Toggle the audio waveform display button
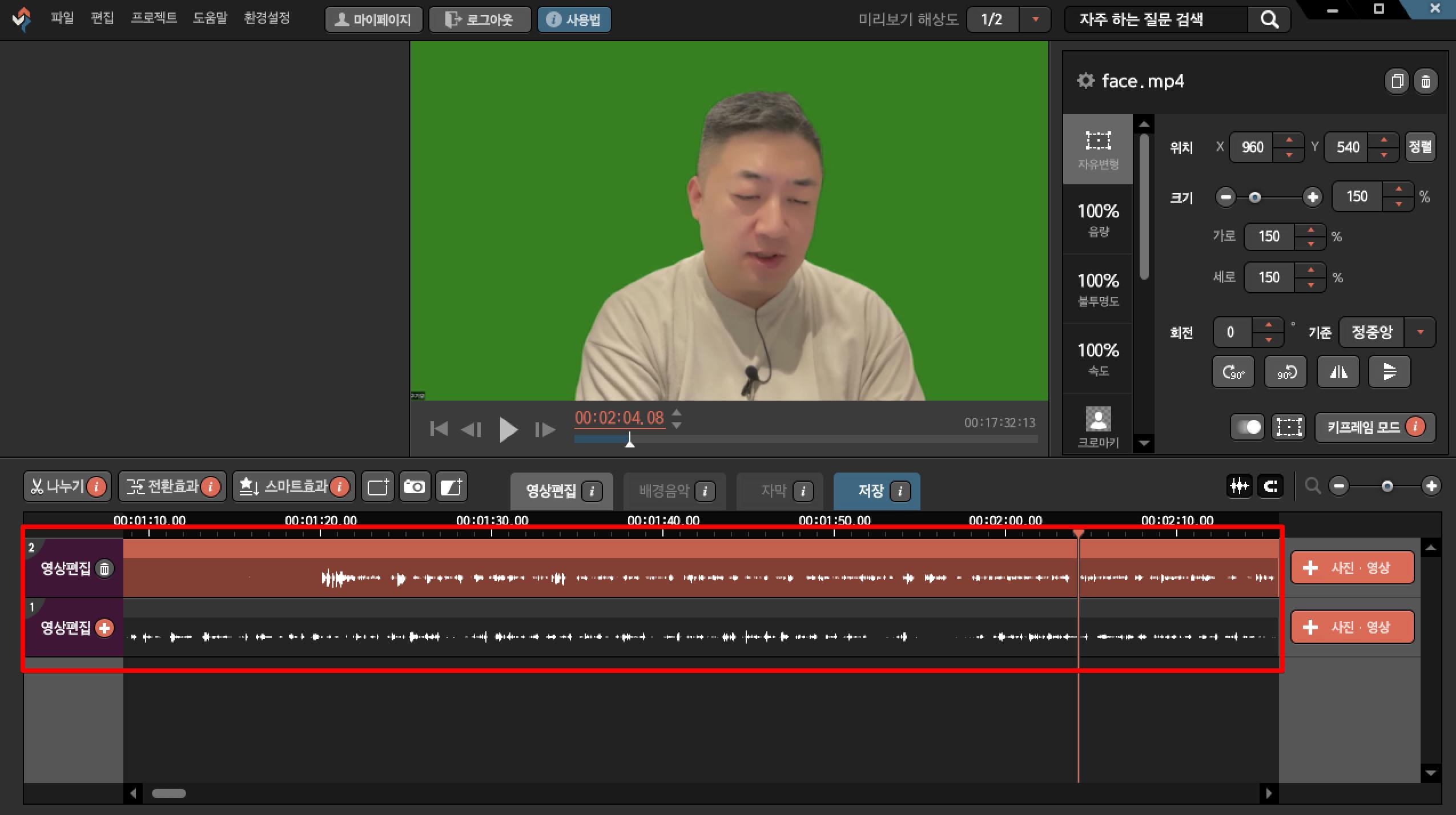 1239,486
